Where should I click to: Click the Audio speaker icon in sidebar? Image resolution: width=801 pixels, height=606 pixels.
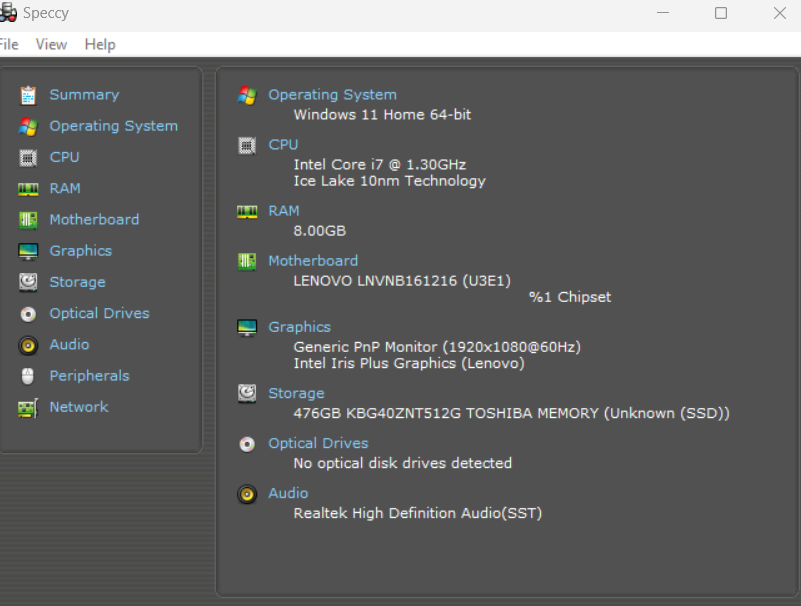28,346
